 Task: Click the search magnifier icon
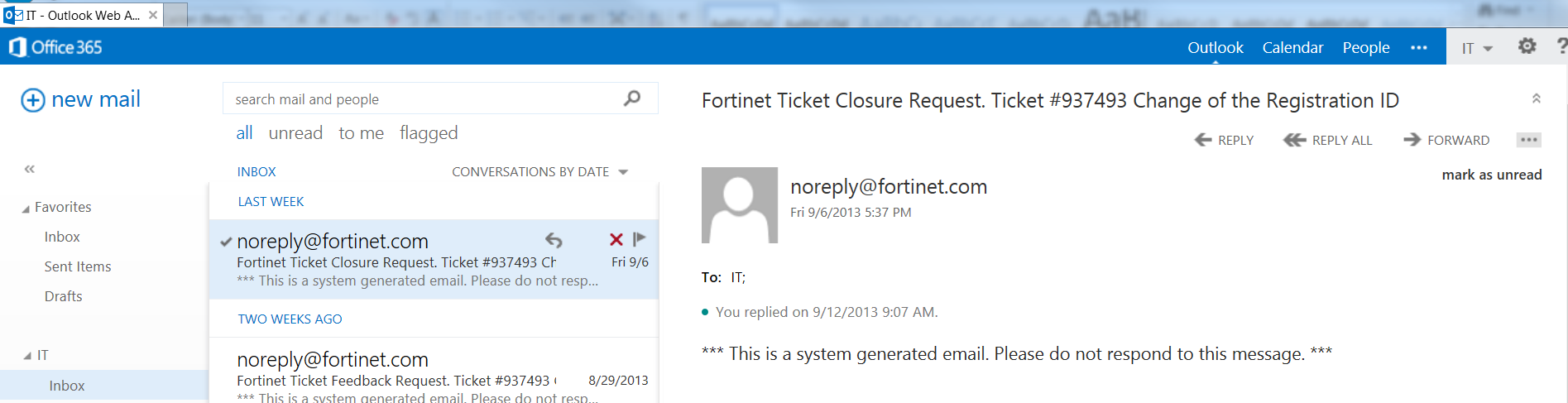pyautogui.click(x=632, y=98)
